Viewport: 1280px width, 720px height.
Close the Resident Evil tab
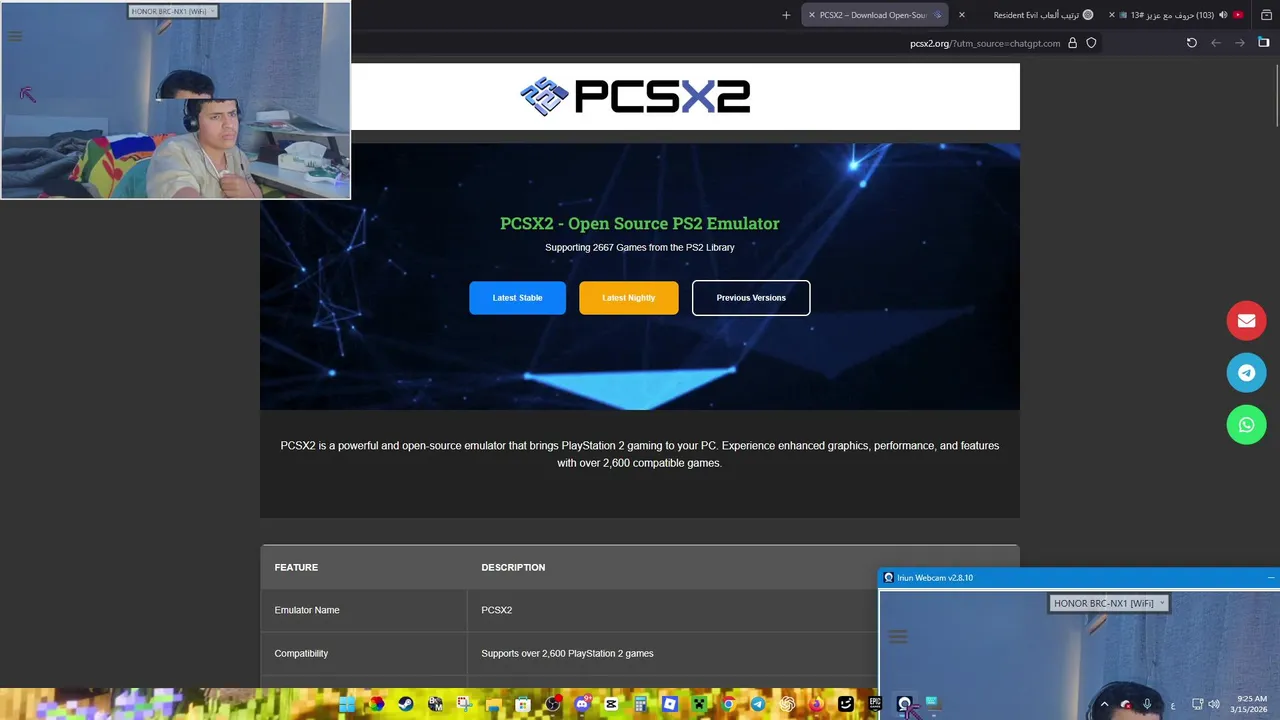point(962,15)
